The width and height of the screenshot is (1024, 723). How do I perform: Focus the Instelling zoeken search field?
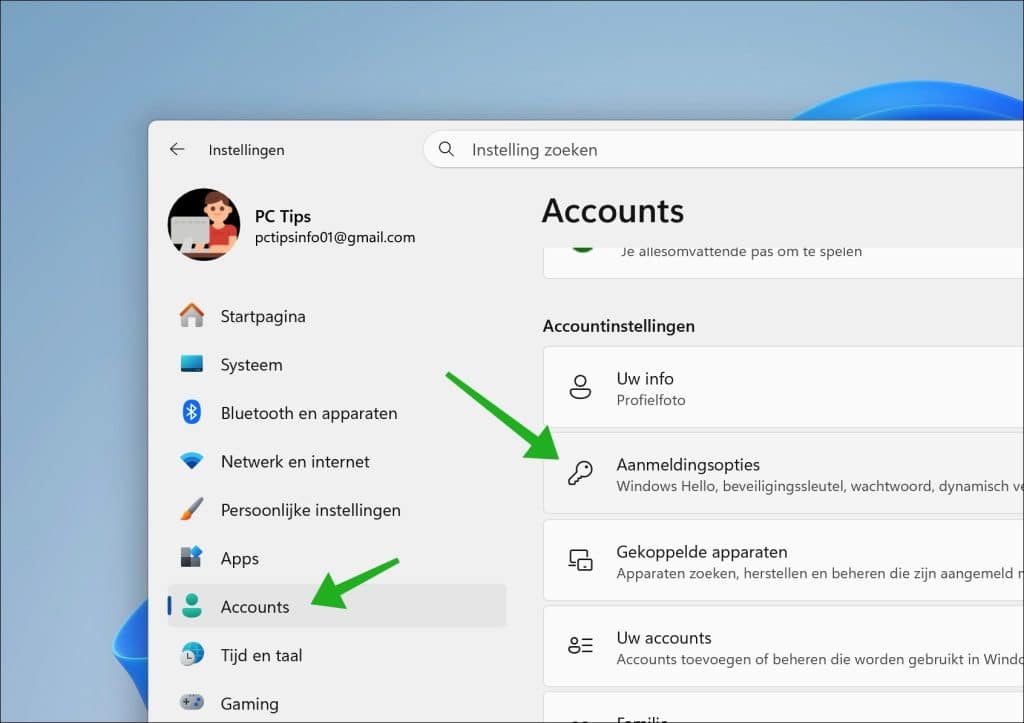coord(724,150)
